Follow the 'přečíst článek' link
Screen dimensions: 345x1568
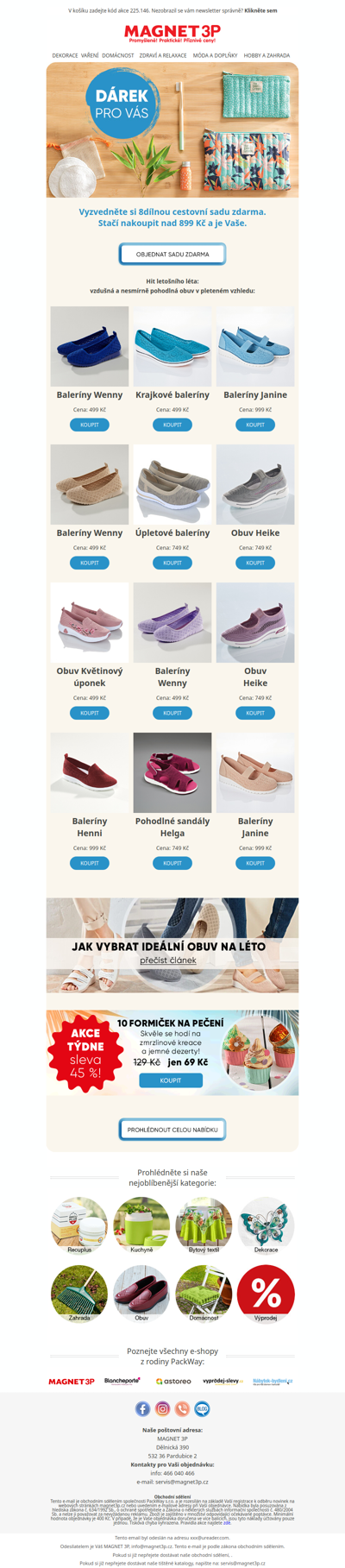[x=168, y=960]
